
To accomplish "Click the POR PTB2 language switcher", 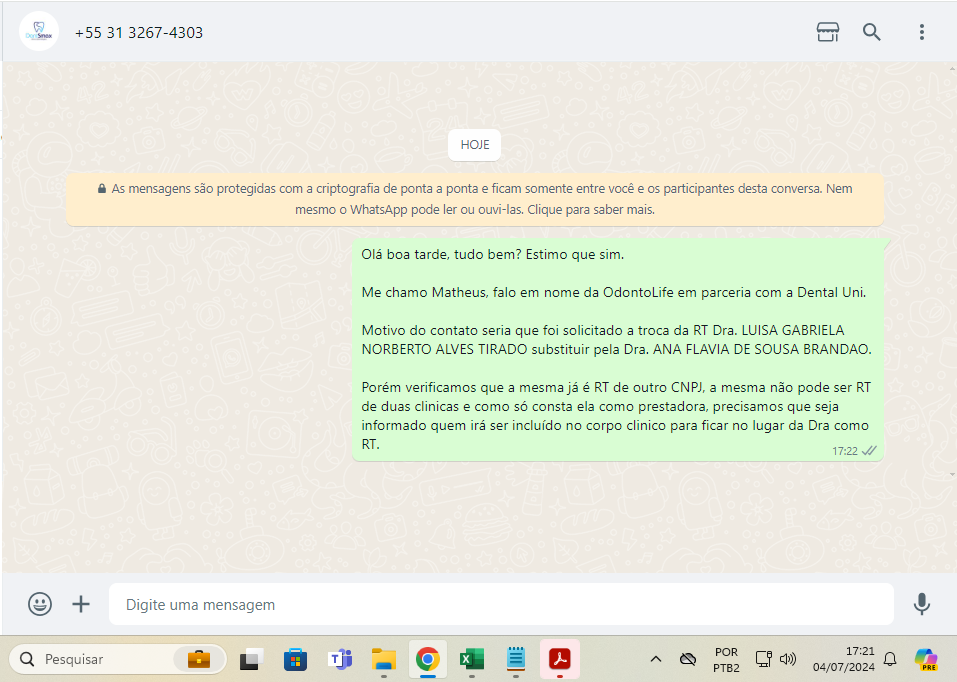I will [x=727, y=659].
